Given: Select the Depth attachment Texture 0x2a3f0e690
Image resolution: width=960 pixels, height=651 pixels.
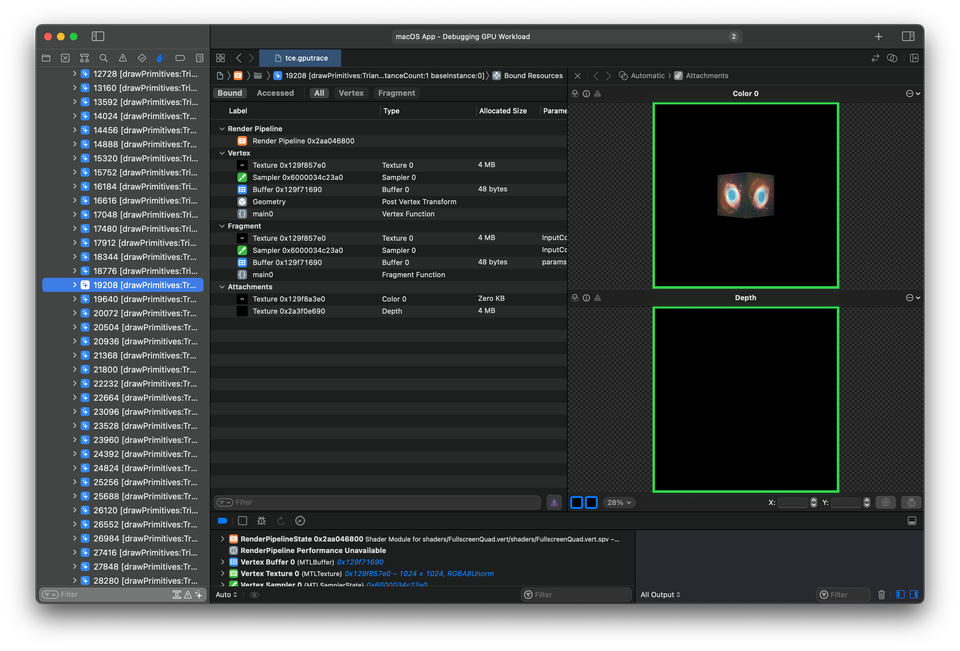Looking at the screenshot, I should click(x=389, y=311).
